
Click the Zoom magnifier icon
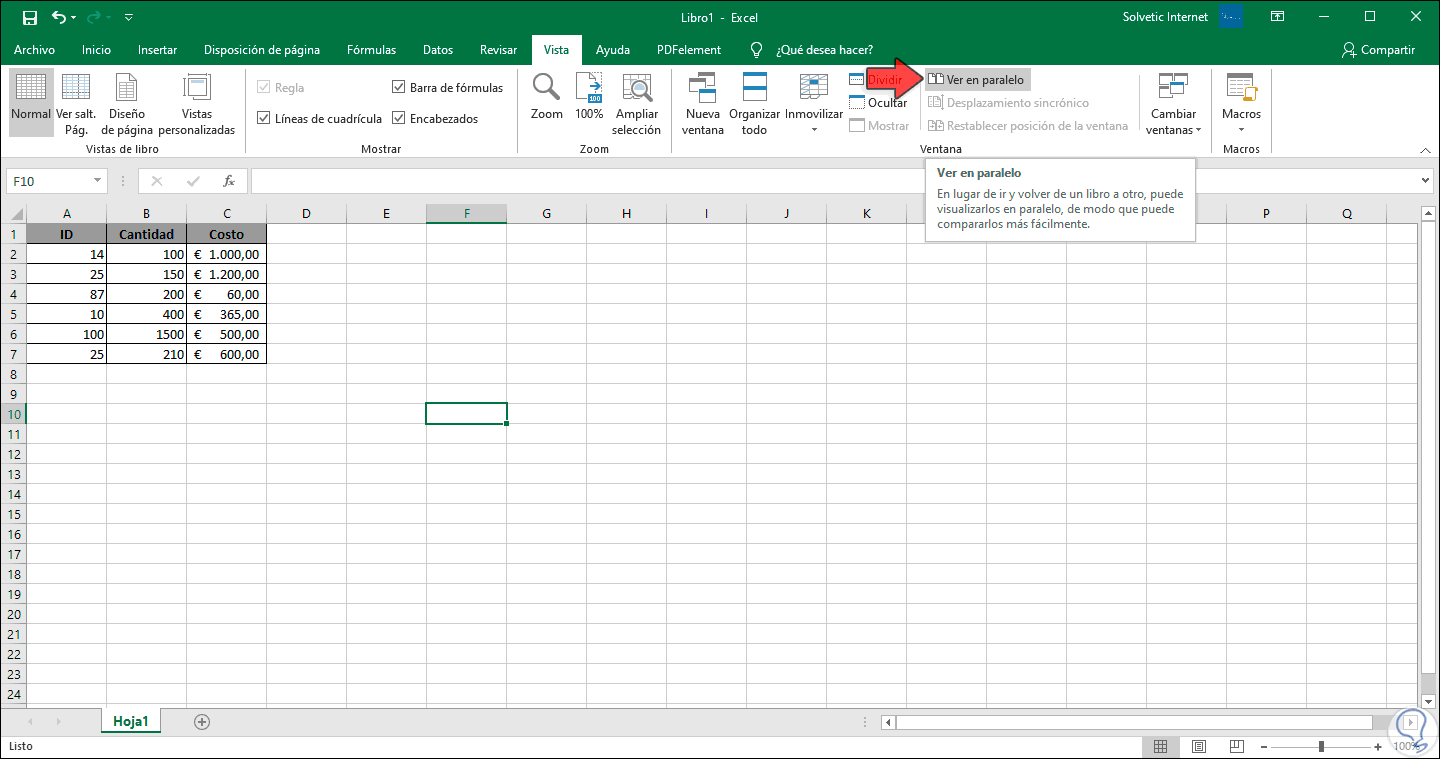coord(546,88)
